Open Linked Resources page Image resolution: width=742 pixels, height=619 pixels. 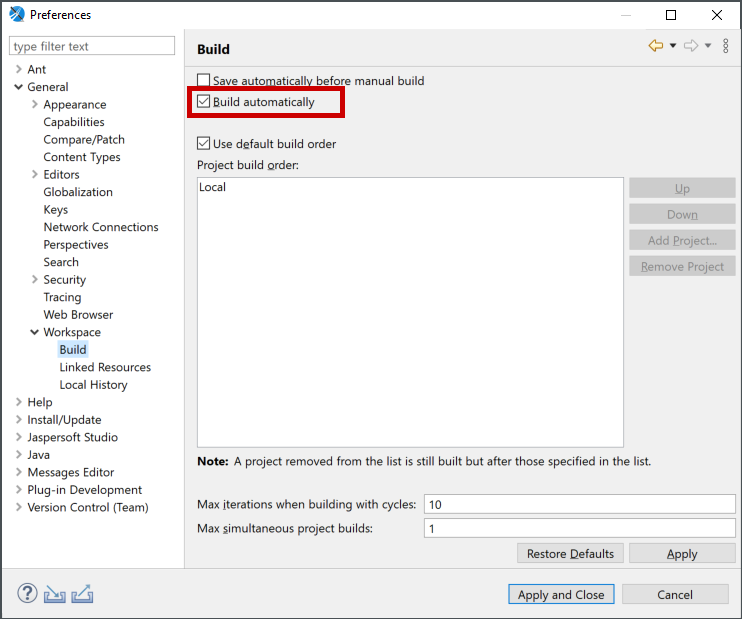[105, 367]
